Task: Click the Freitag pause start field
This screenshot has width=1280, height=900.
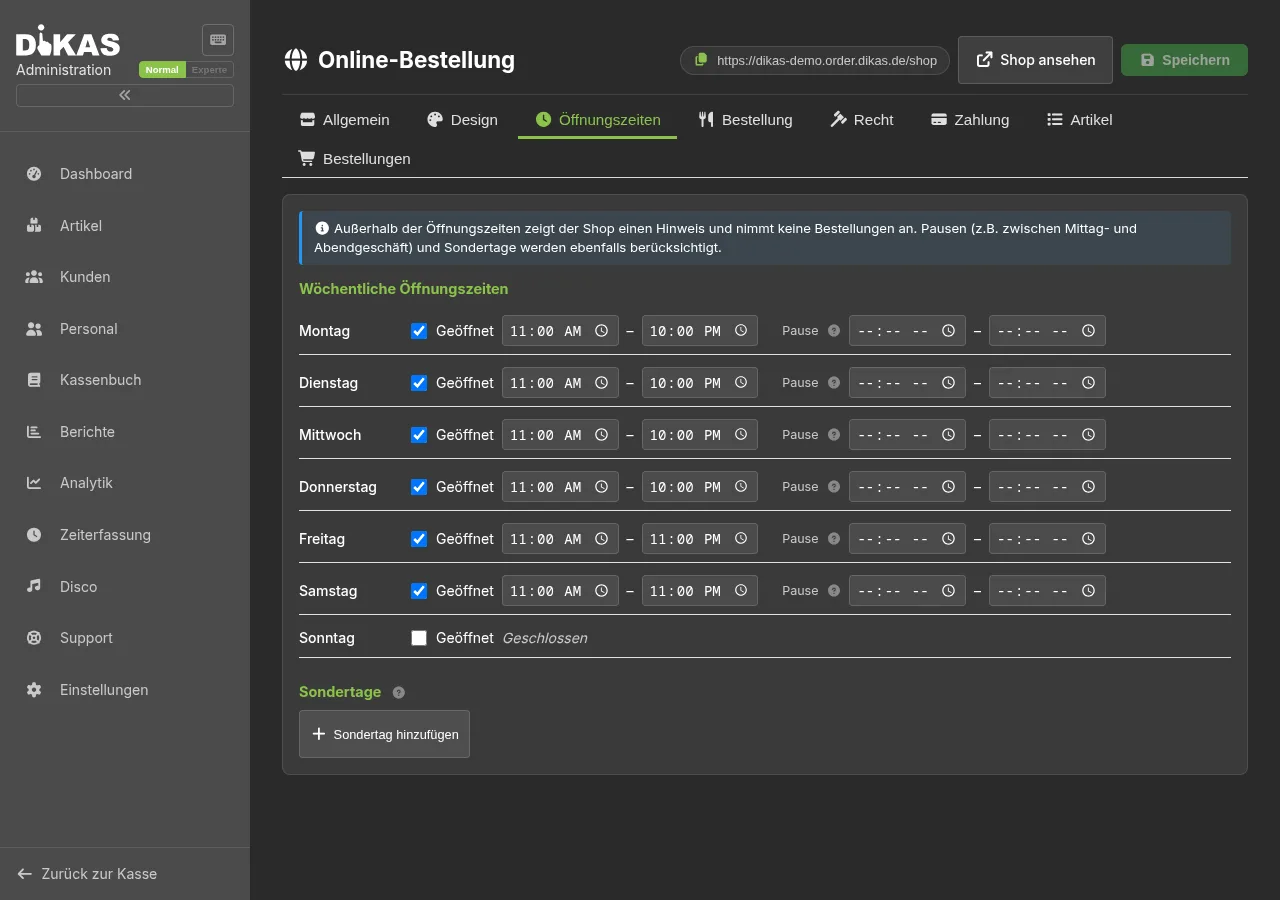Action: coord(907,539)
